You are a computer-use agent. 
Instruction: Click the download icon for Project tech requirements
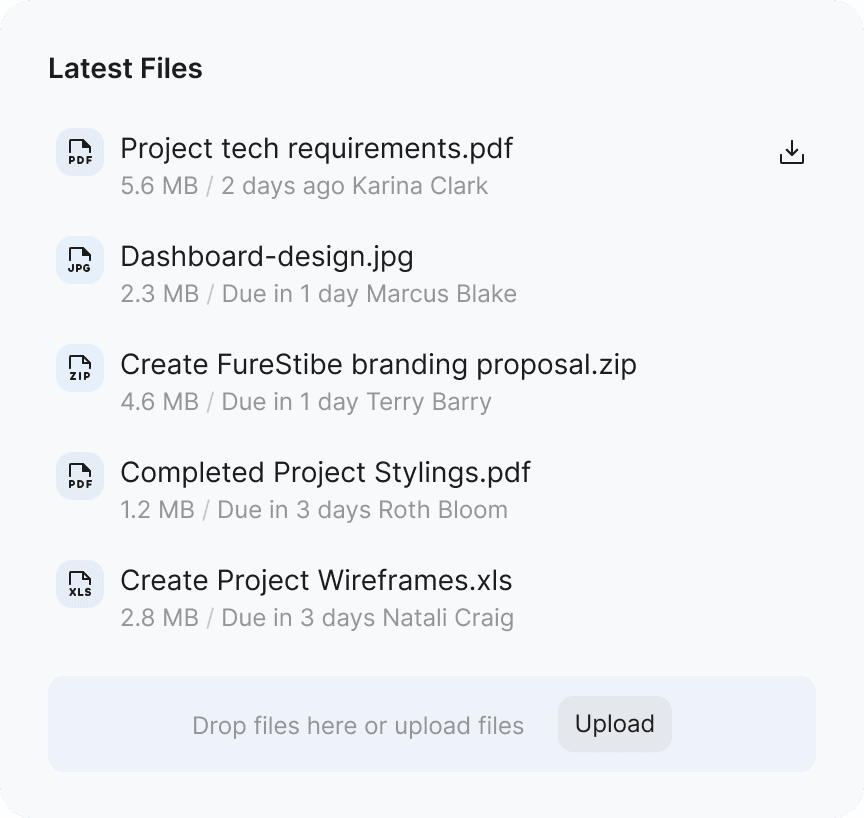[791, 152]
